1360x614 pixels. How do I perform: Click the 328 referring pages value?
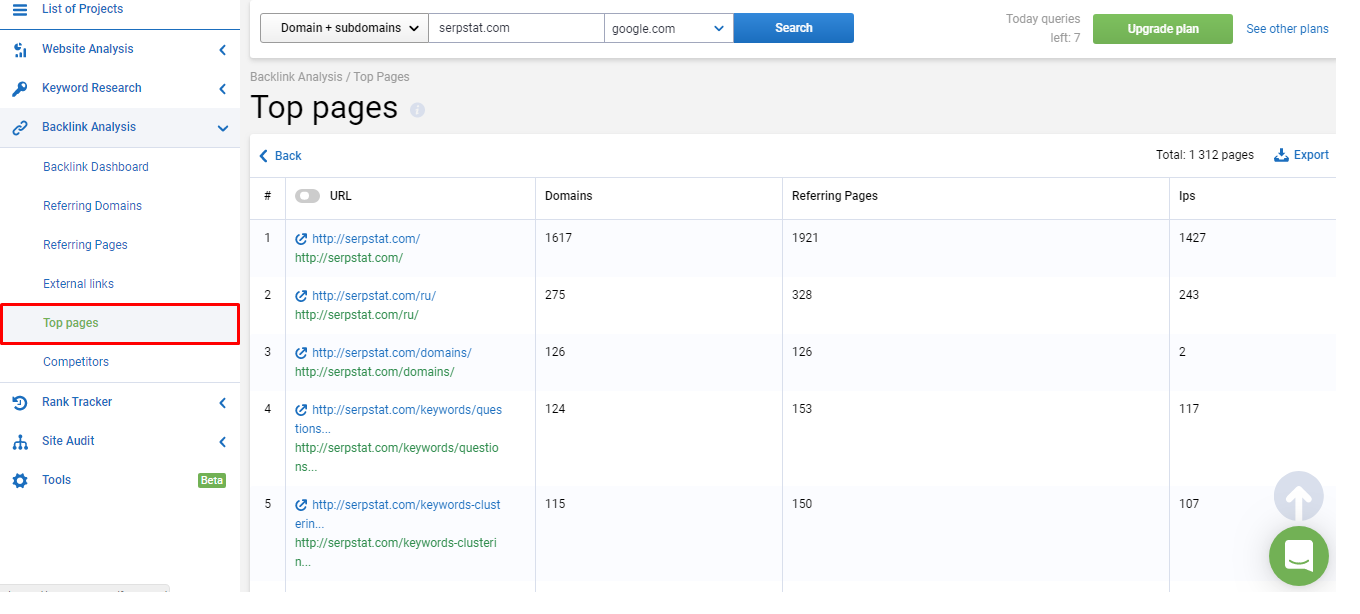pos(802,295)
